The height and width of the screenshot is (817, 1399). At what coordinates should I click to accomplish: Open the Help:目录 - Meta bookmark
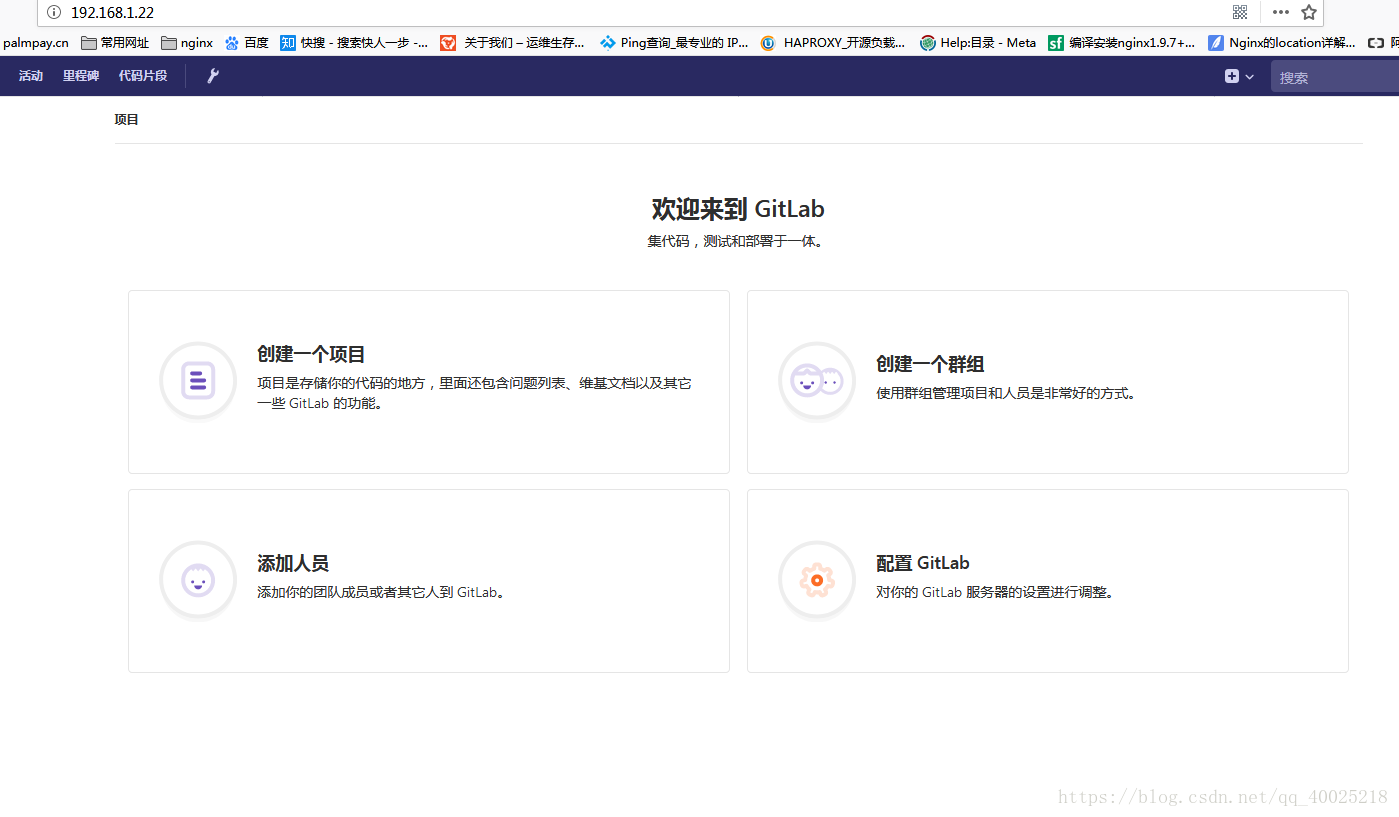978,43
